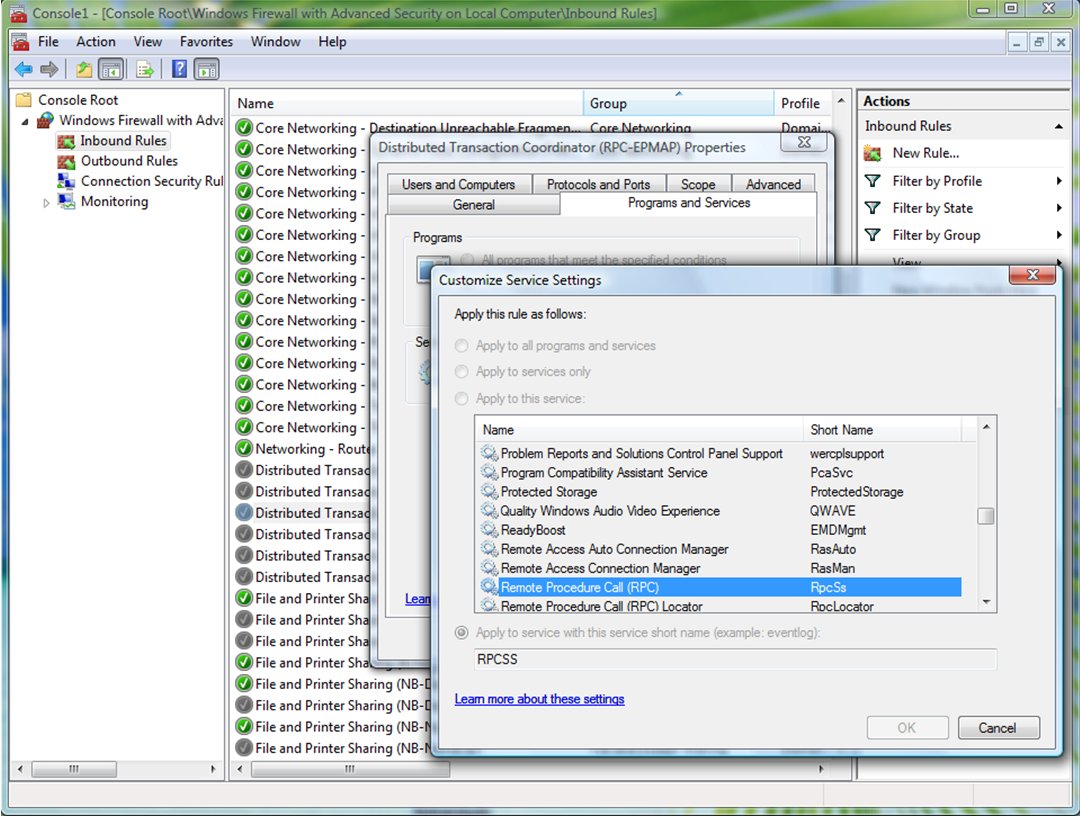Click the ReadyBoost service gear icon

pyautogui.click(x=489, y=530)
